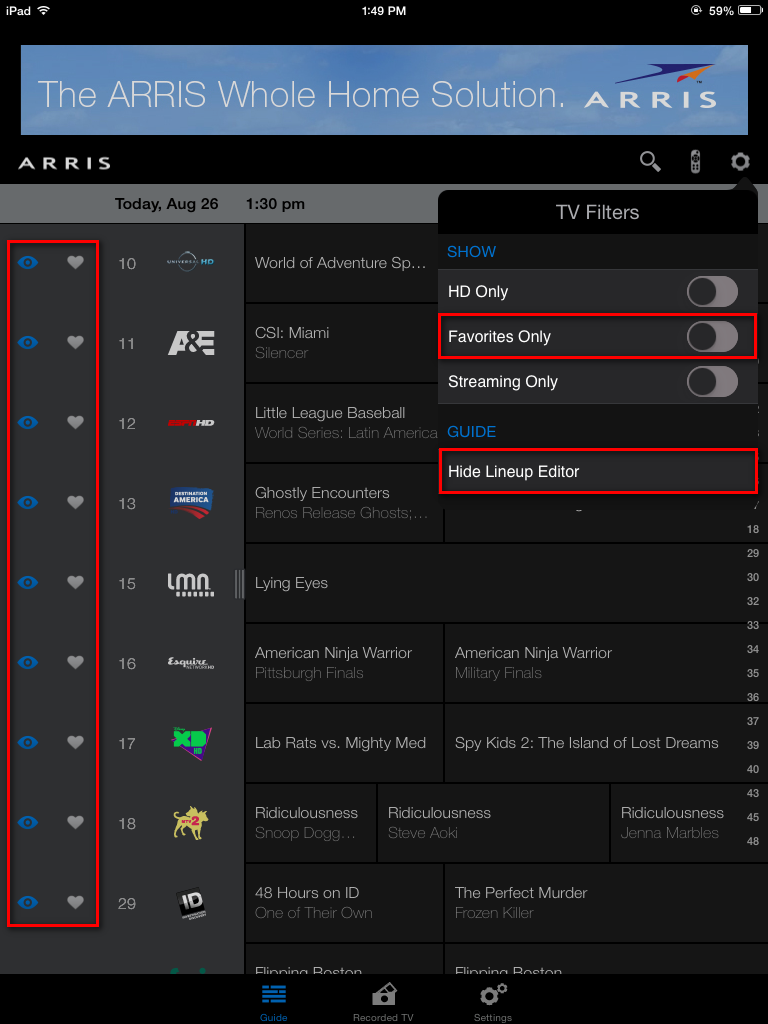
Task: Jump to channel 48 in index
Action: point(753,842)
